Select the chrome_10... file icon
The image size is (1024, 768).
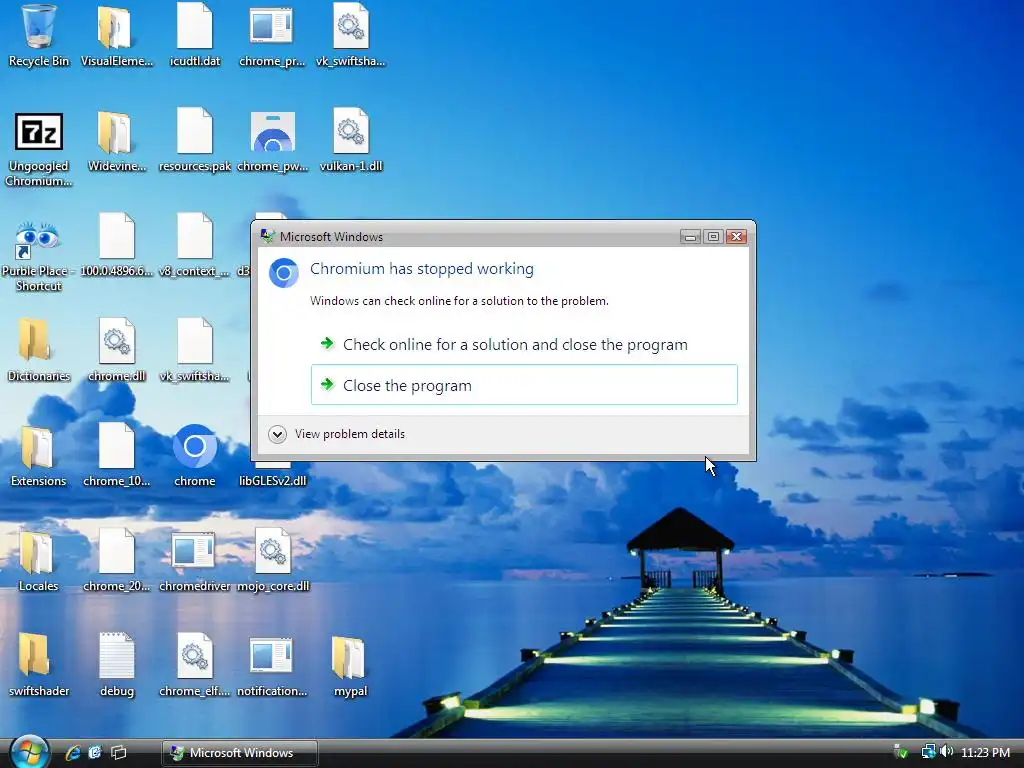point(116,456)
